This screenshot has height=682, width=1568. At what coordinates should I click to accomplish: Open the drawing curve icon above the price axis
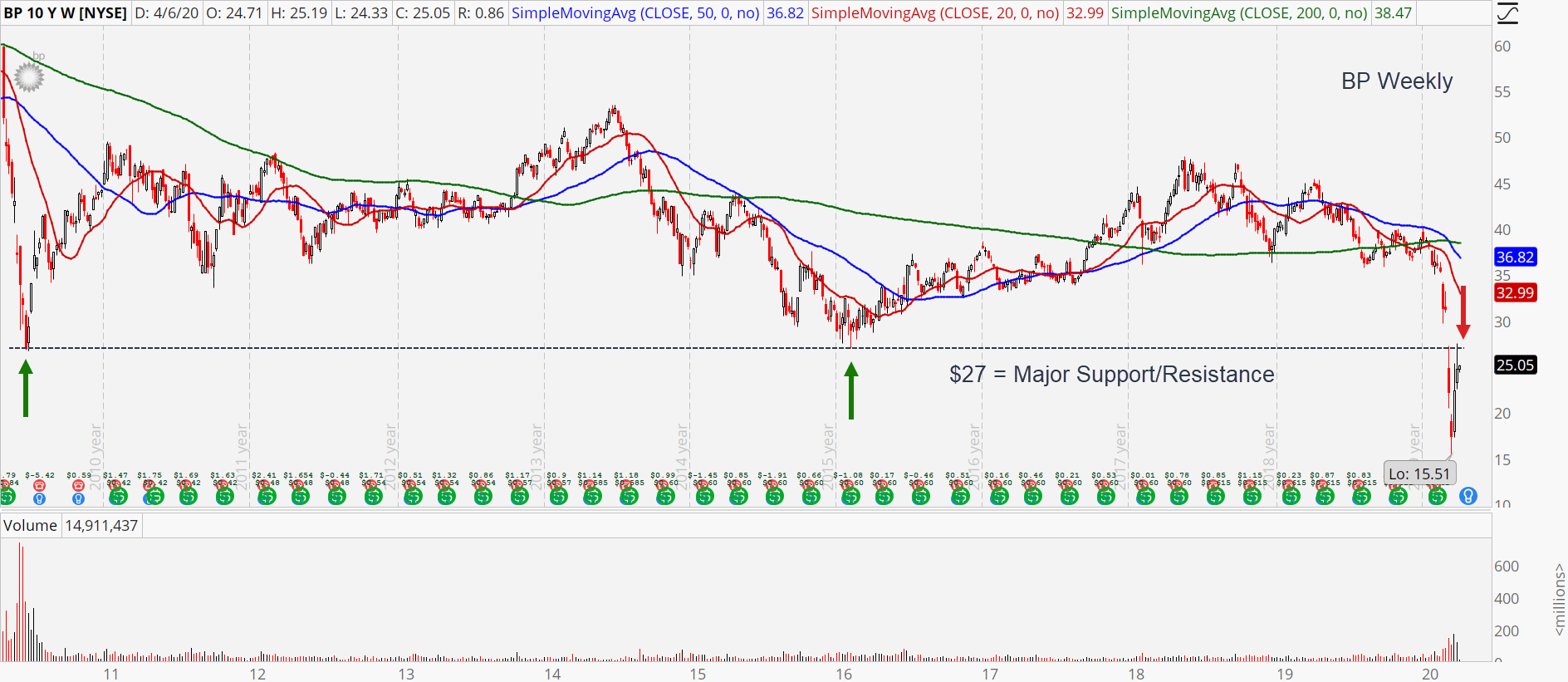tap(1507, 12)
